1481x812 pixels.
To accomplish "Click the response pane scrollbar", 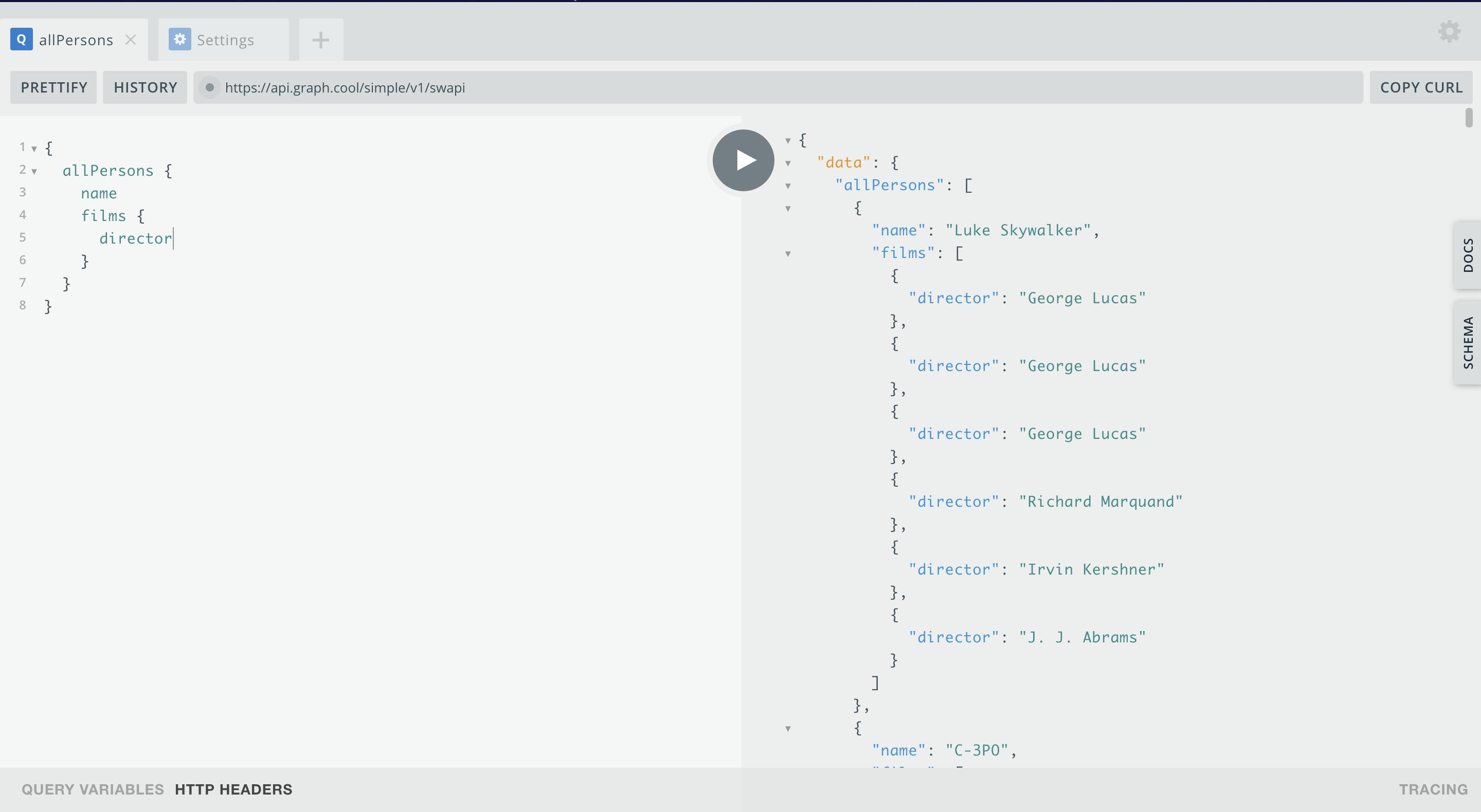I will pos(1469,118).
